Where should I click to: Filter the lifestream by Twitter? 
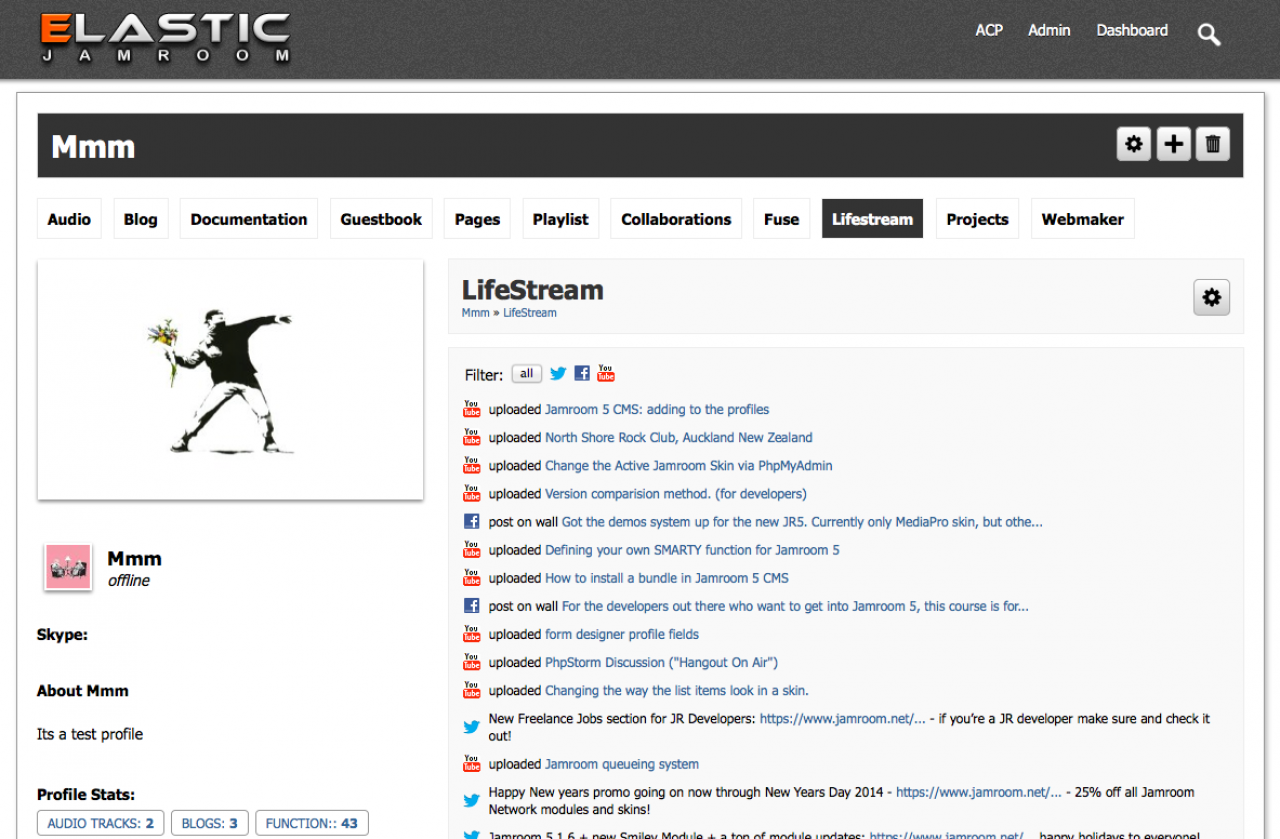558,374
